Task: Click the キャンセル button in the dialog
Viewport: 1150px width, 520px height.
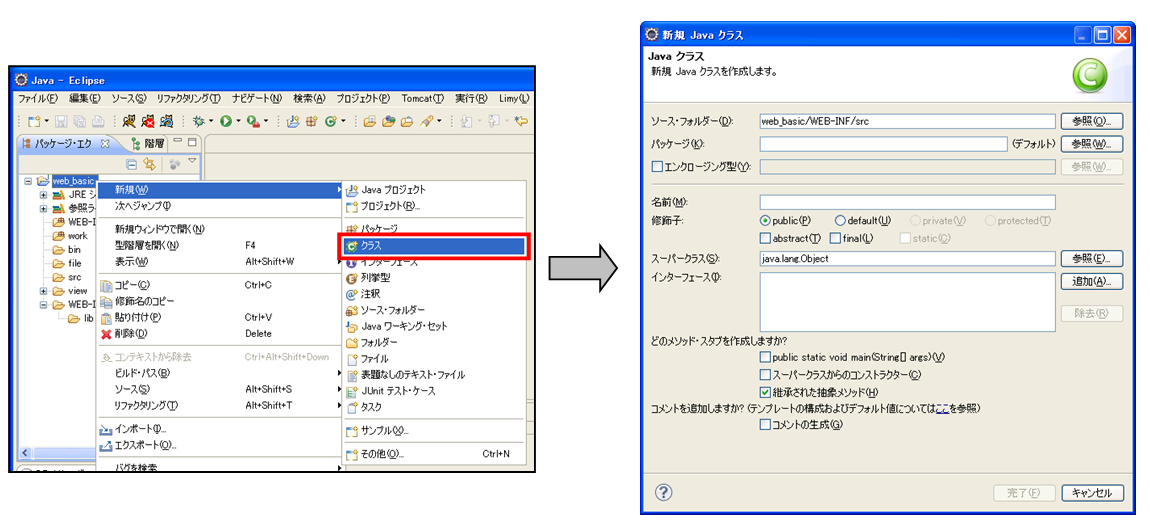Action: (1092, 493)
